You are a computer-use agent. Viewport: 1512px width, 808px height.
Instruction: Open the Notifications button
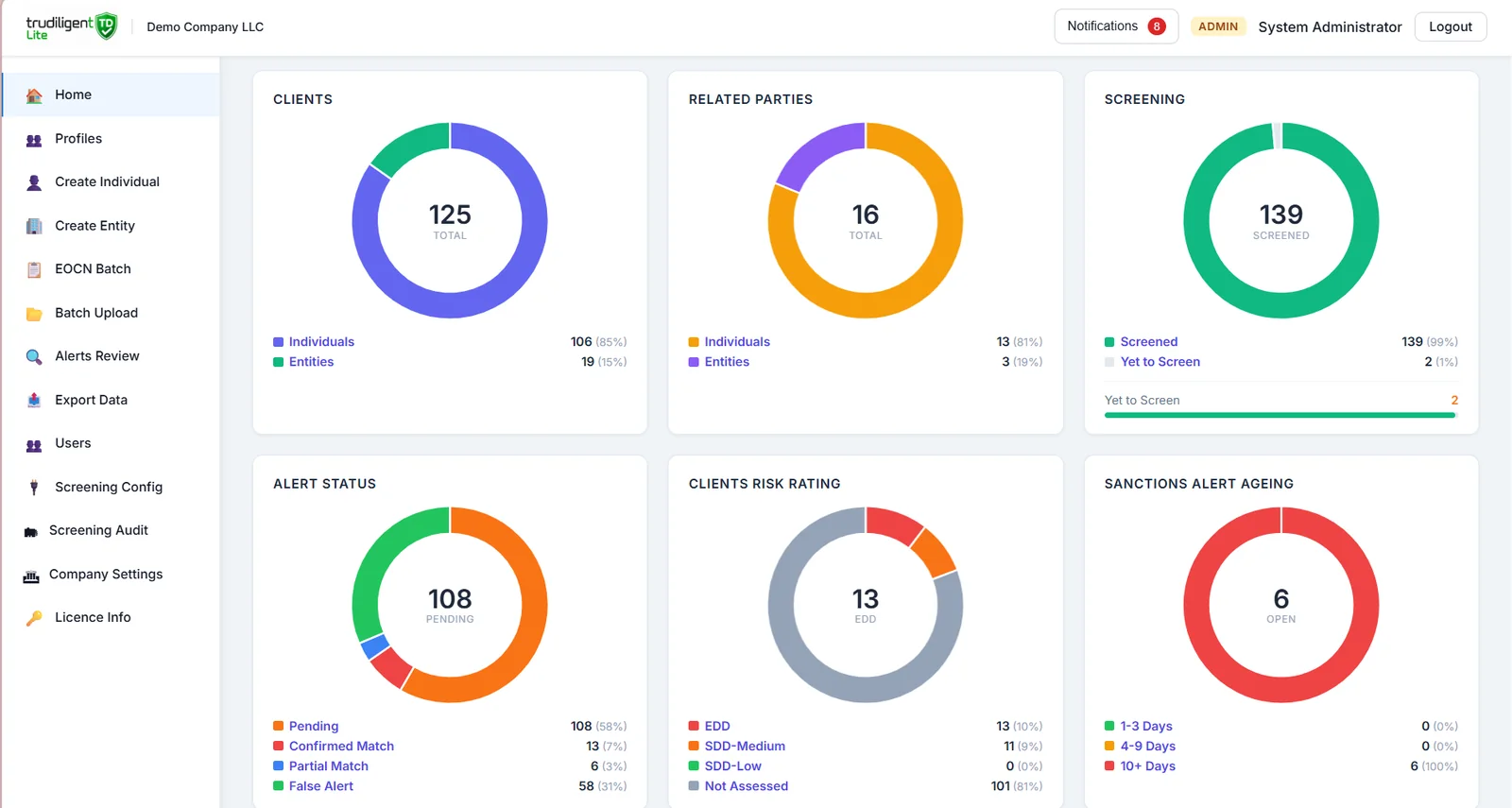[1116, 26]
